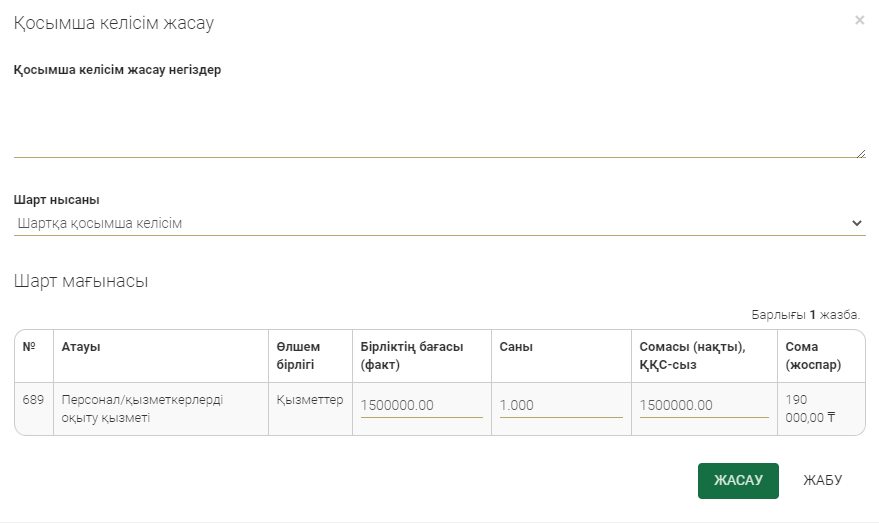Click the ЖАБУ button
The width and height of the screenshot is (879, 523).
pyautogui.click(x=822, y=480)
